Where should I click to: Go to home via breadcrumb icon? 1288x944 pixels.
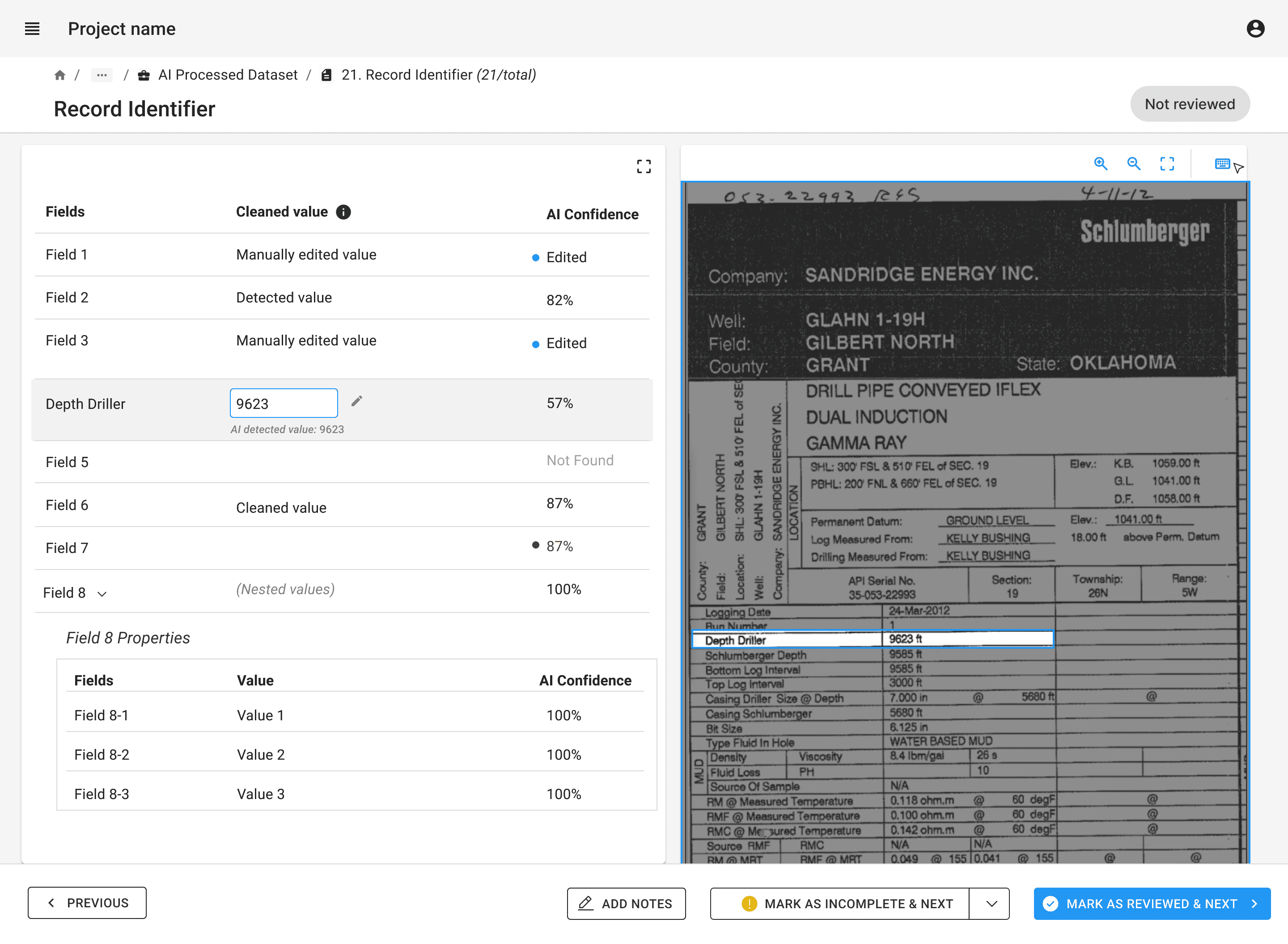pos(59,75)
